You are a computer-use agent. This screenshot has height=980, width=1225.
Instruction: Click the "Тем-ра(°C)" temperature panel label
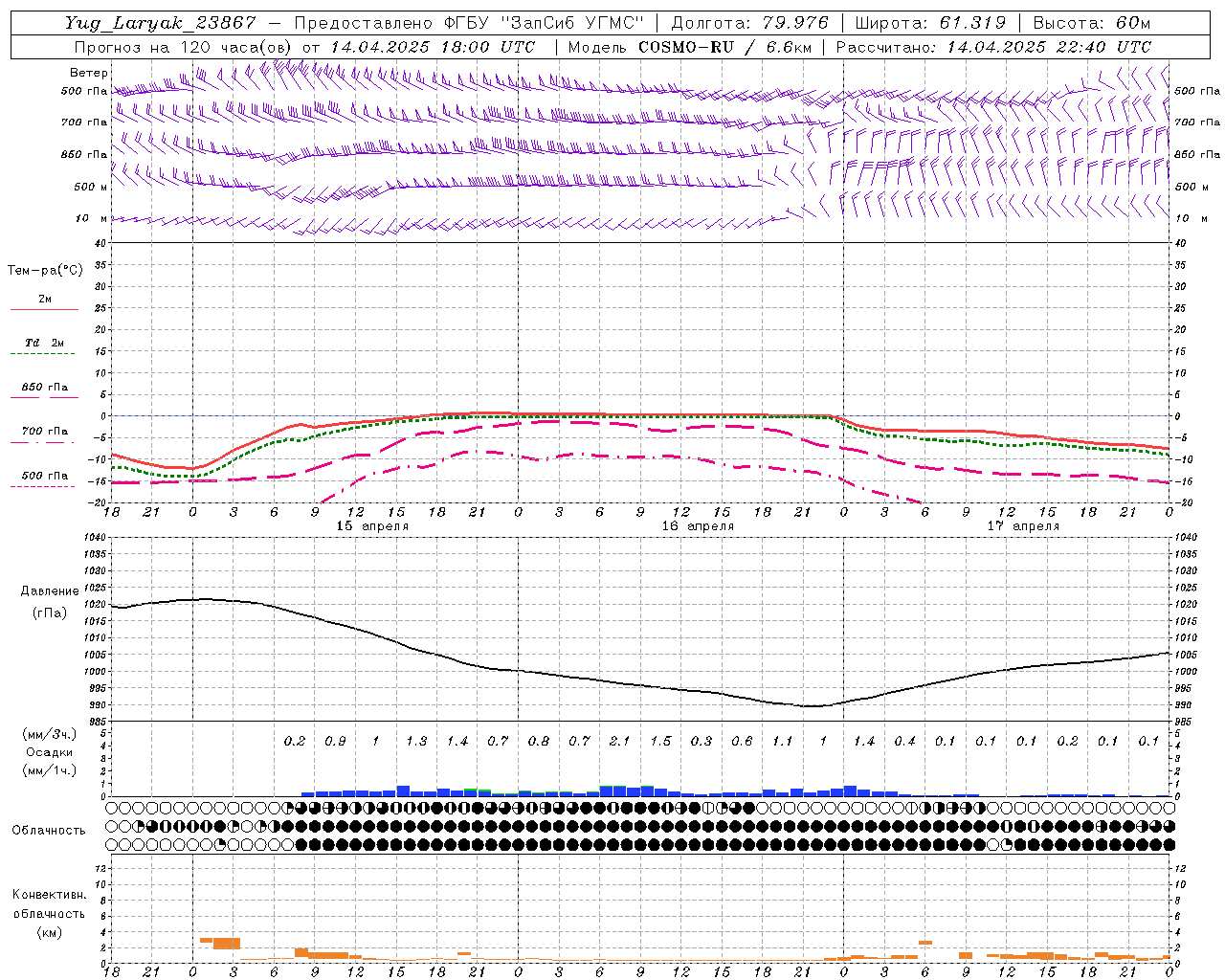coord(45,271)
